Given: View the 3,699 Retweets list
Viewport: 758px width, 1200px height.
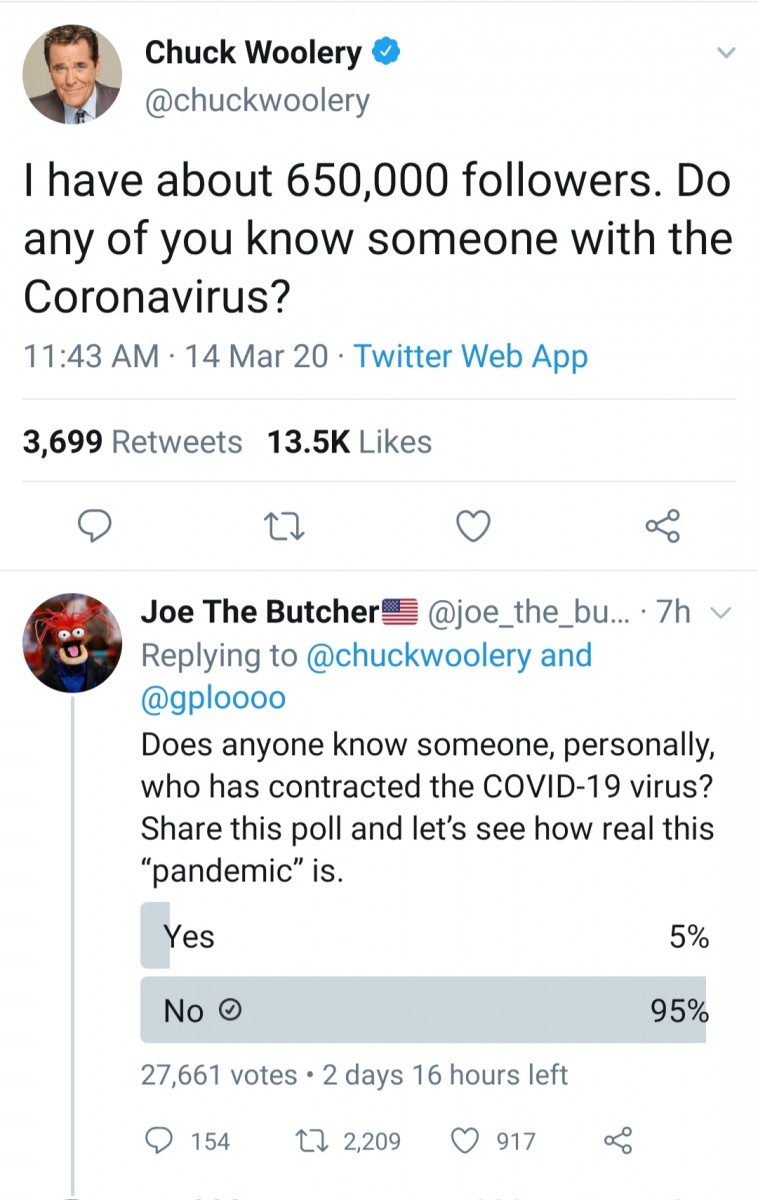Looking at the screenshot, I should (132, 442).
